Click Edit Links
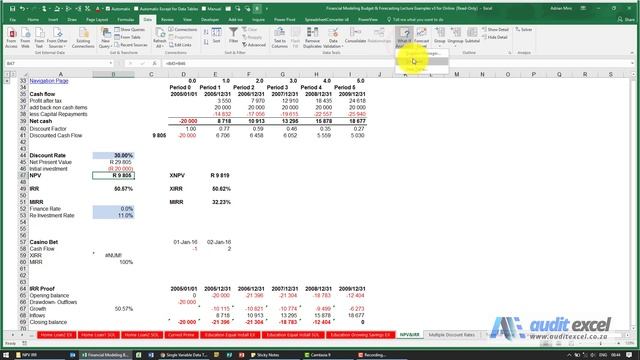The image size is (640, 360). [x=180, y=45]
